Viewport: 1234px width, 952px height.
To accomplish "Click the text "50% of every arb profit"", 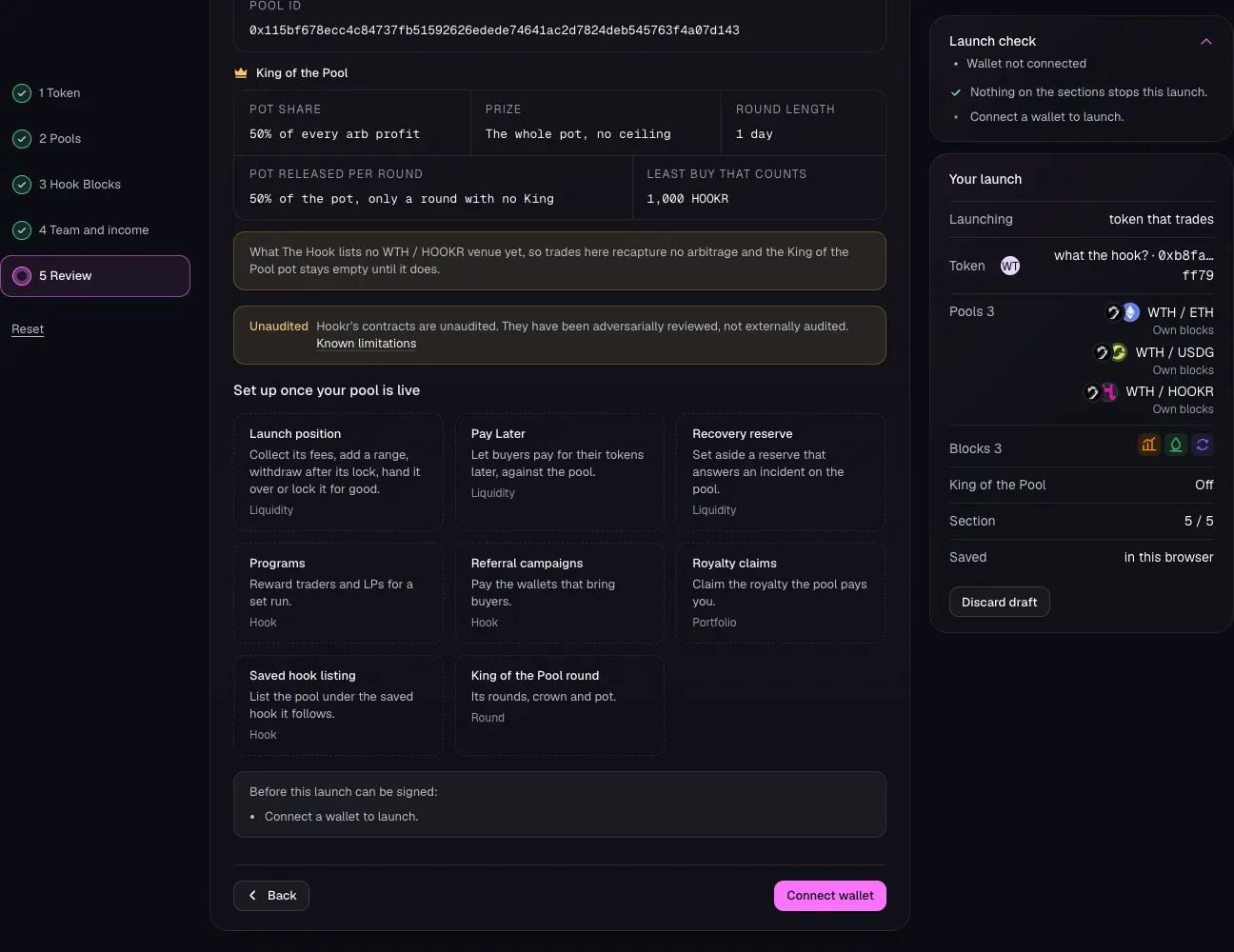I will [334, 134].
